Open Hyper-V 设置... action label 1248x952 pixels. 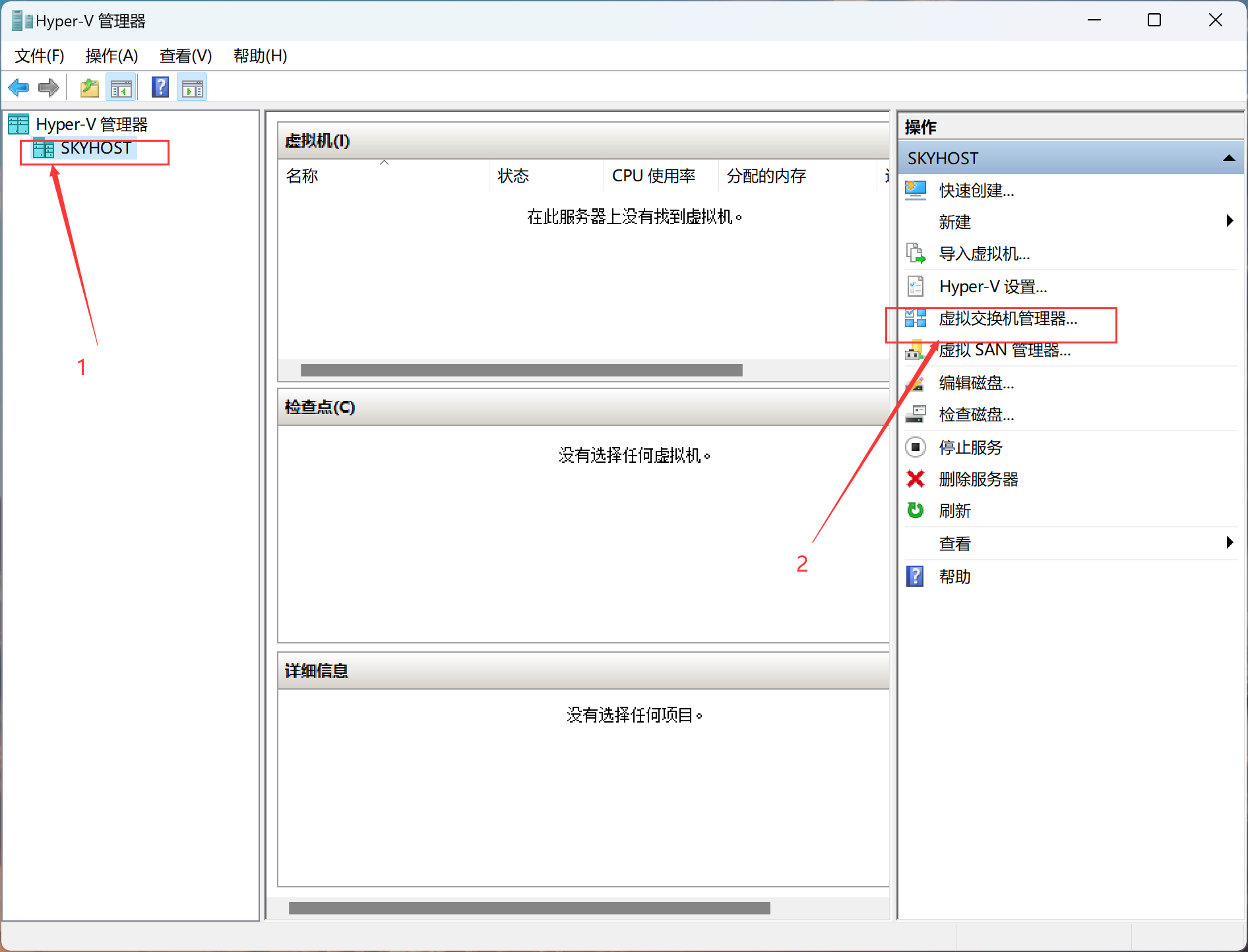993,287
